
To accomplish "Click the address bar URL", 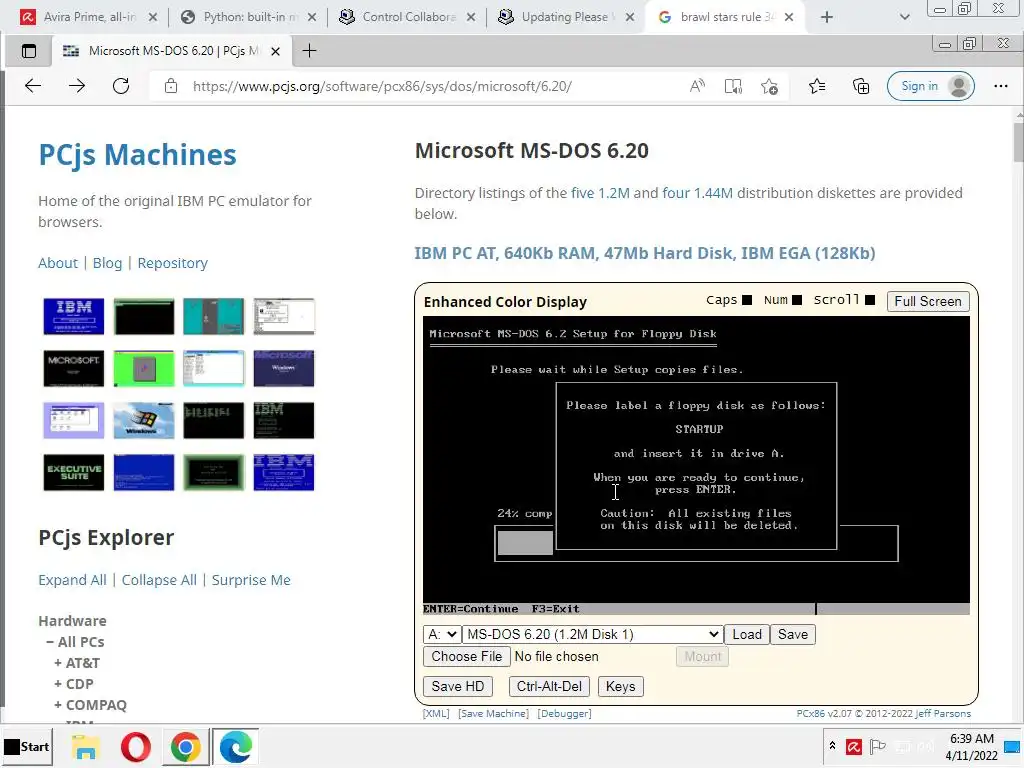I will click(x=382, y=86).
